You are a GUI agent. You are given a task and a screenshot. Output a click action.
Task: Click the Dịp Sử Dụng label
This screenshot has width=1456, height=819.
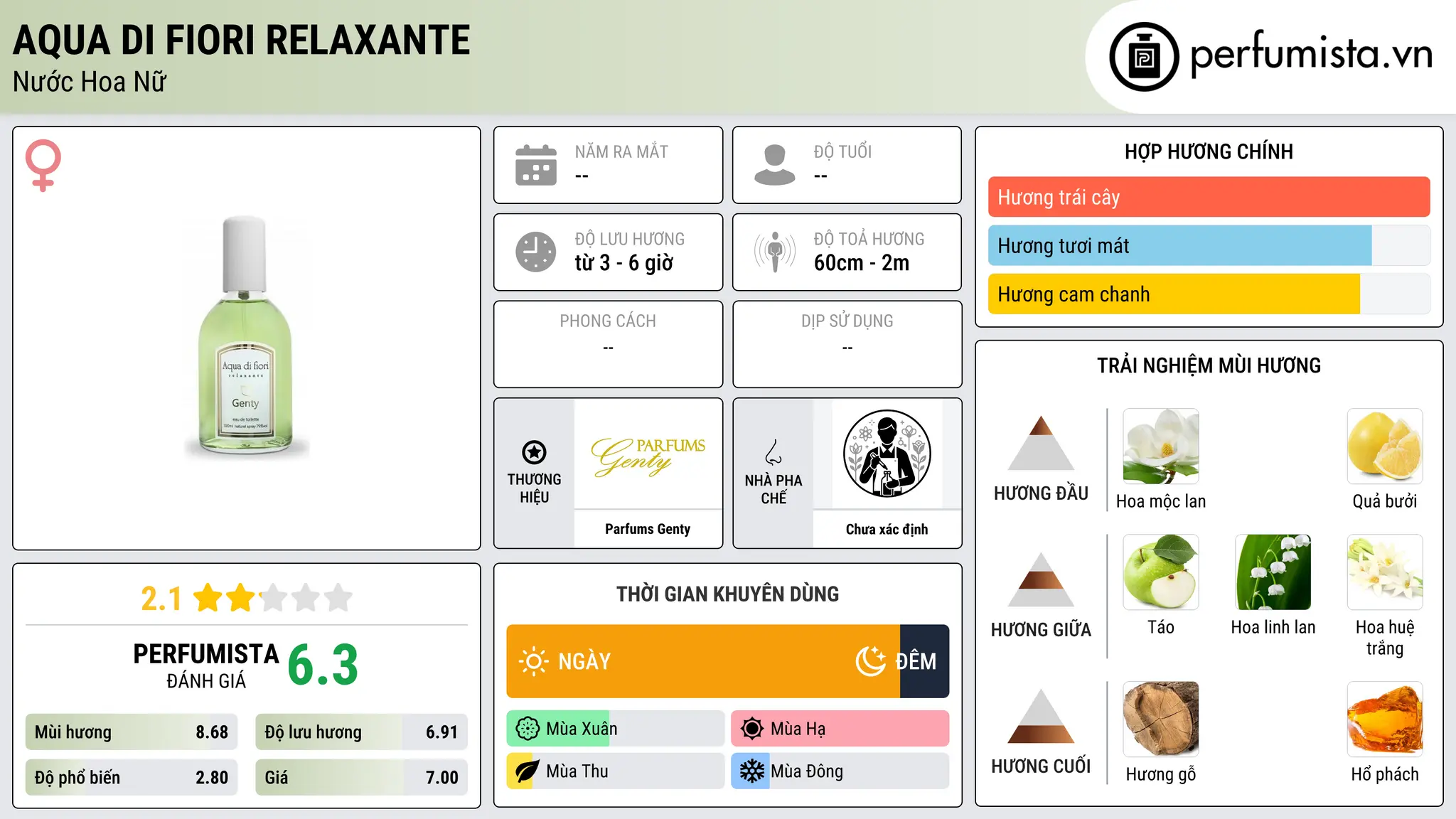847,321
